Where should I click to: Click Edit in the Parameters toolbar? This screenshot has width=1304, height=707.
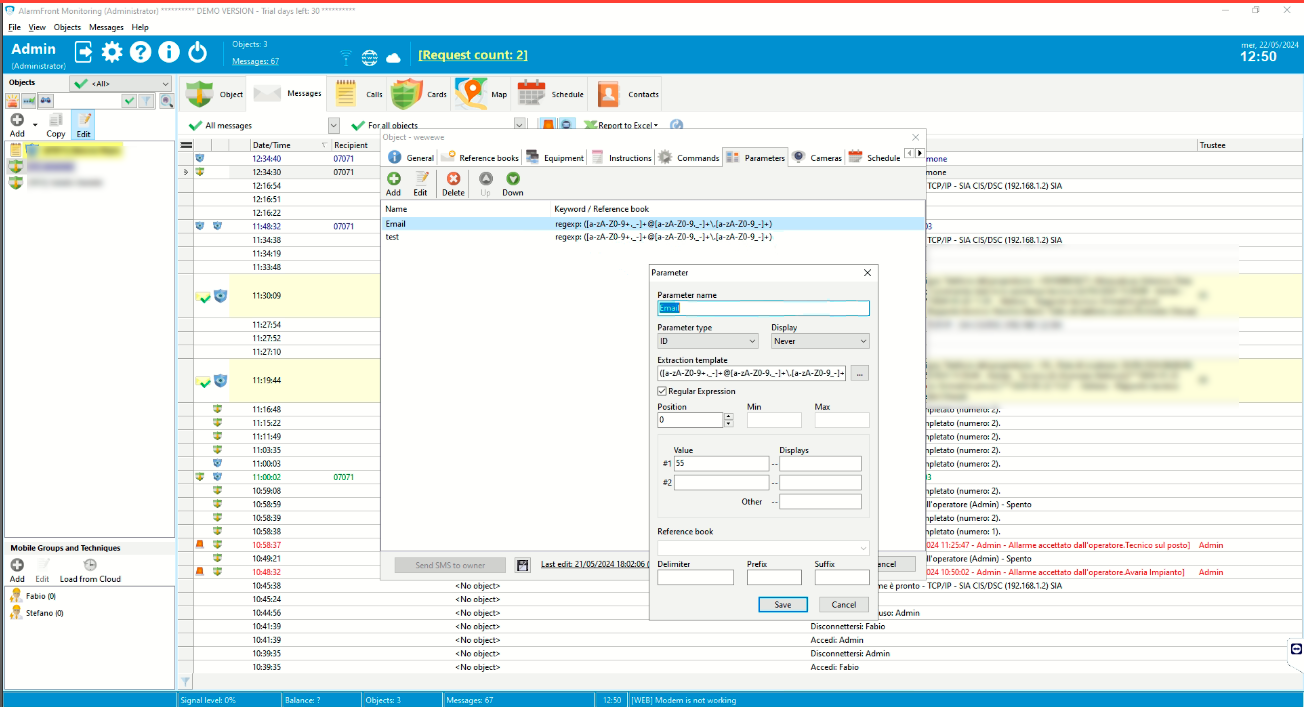(421, 183)
